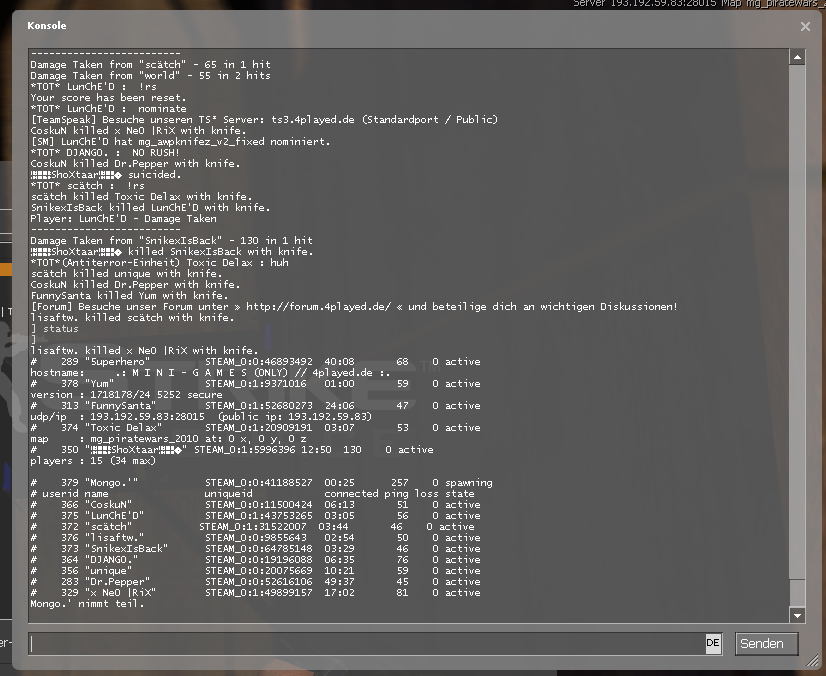Click the "Mongo.' nimmt teil." line

click(x=80, y=604)
